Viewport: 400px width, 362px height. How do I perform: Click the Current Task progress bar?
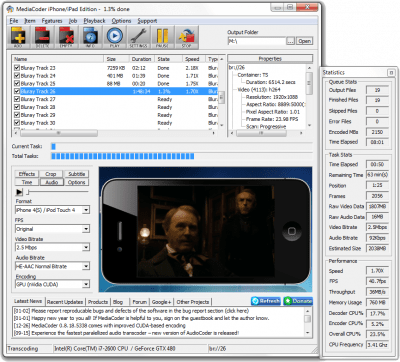point(182,146)
